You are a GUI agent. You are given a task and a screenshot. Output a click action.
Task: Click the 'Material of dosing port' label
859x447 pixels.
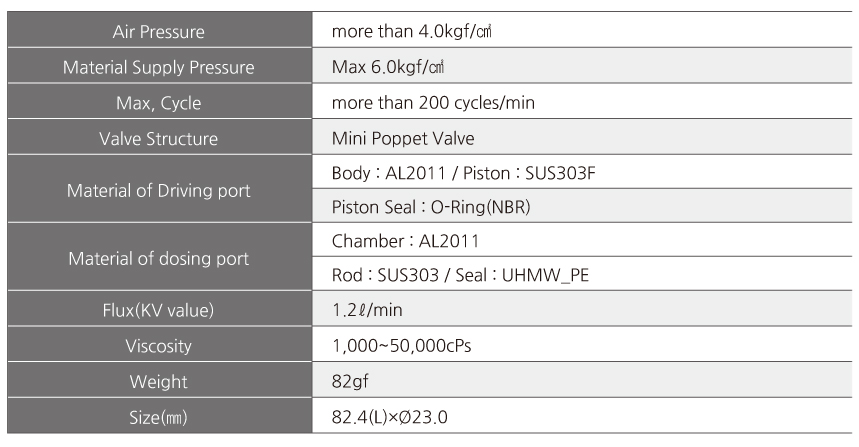click(x=158, y=259)
